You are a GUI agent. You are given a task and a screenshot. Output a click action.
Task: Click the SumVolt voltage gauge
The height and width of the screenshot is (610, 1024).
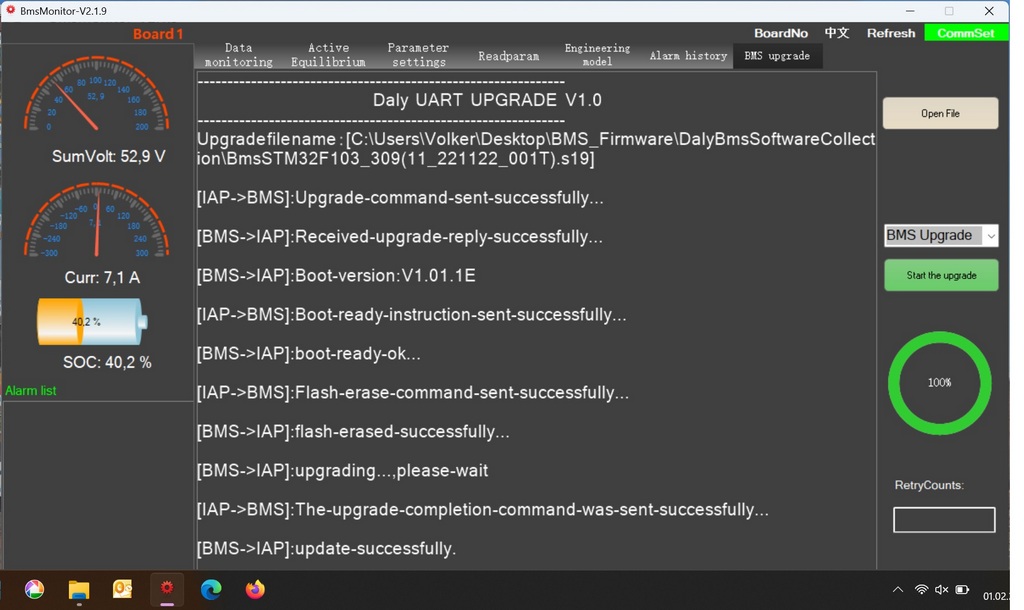click(96, 97)
